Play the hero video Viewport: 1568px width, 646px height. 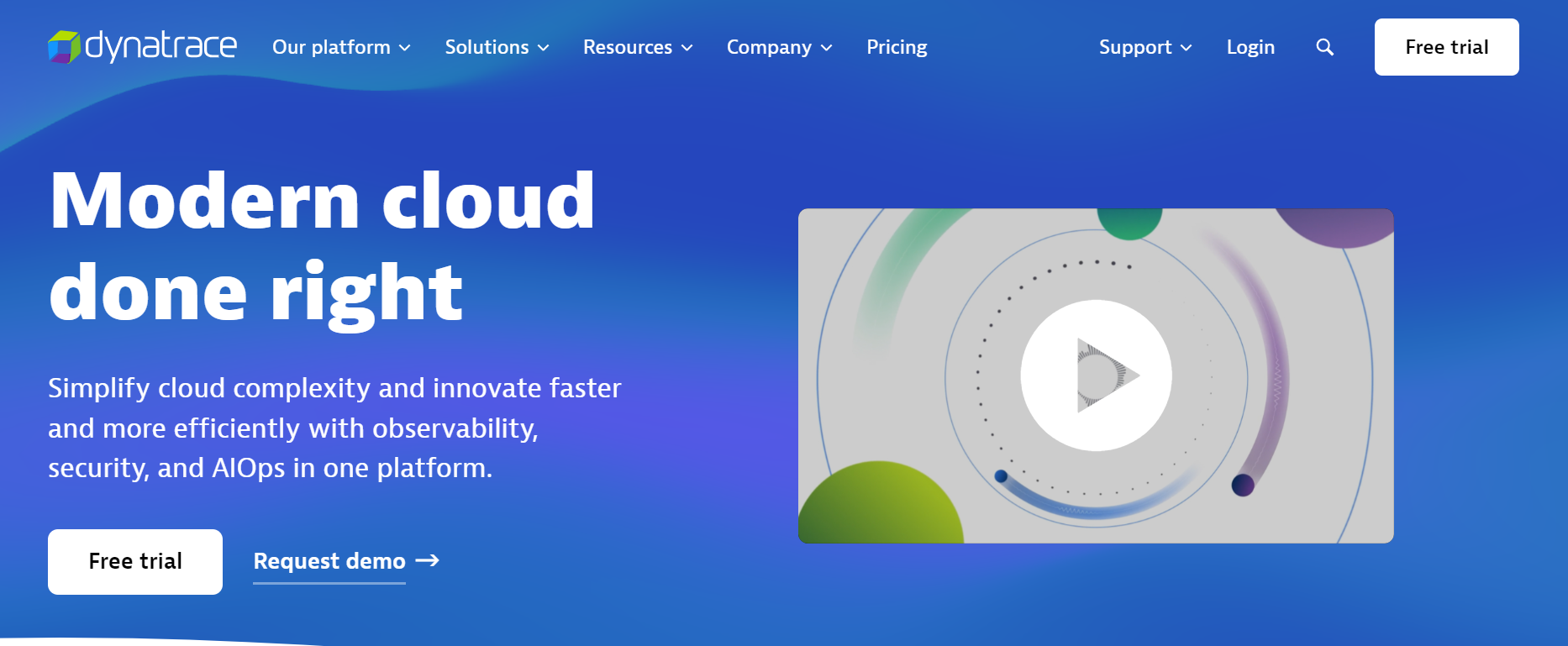(1096, 376)
